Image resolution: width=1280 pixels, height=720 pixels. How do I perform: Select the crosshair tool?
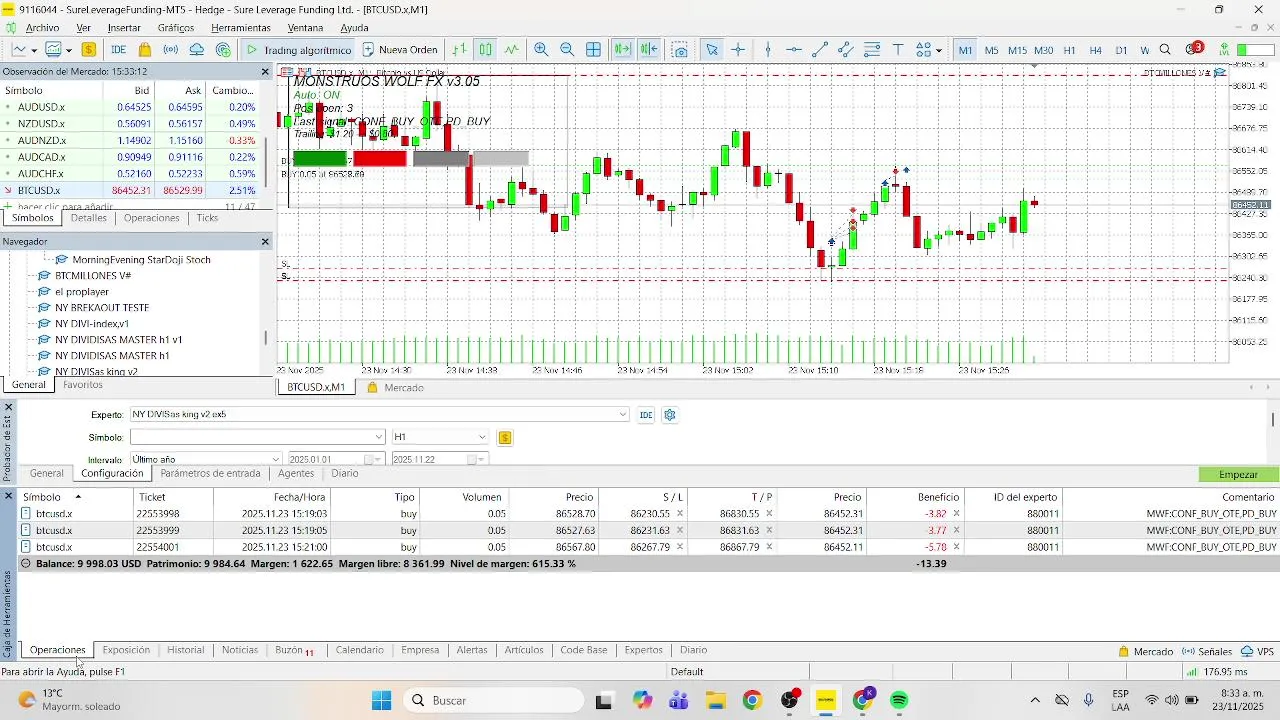[x=738, y=49]
